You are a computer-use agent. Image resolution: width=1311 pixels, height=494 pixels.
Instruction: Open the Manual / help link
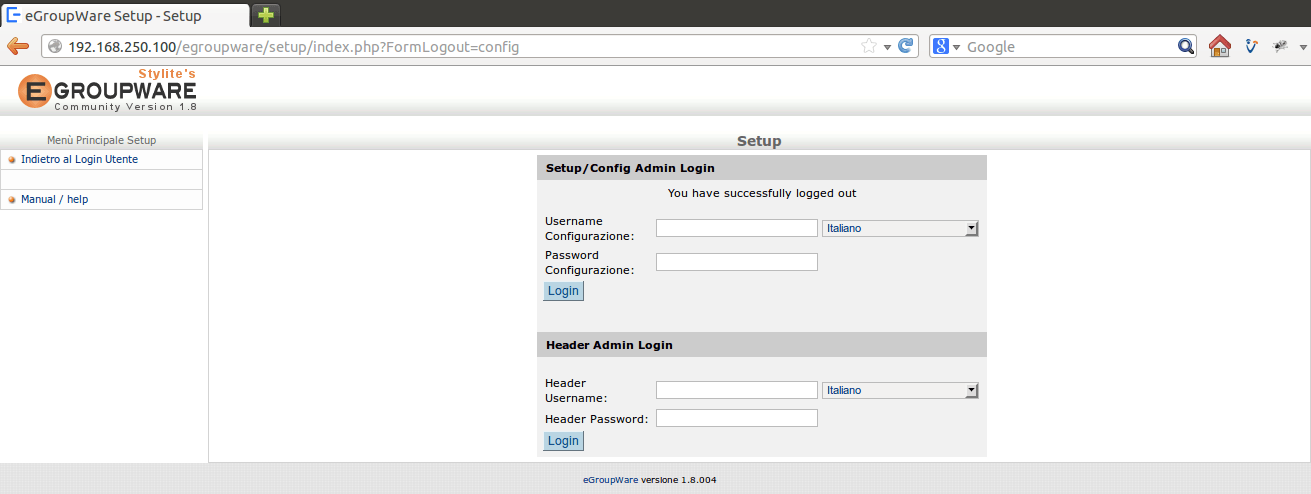pyautogui.click(x=54, y=199)
